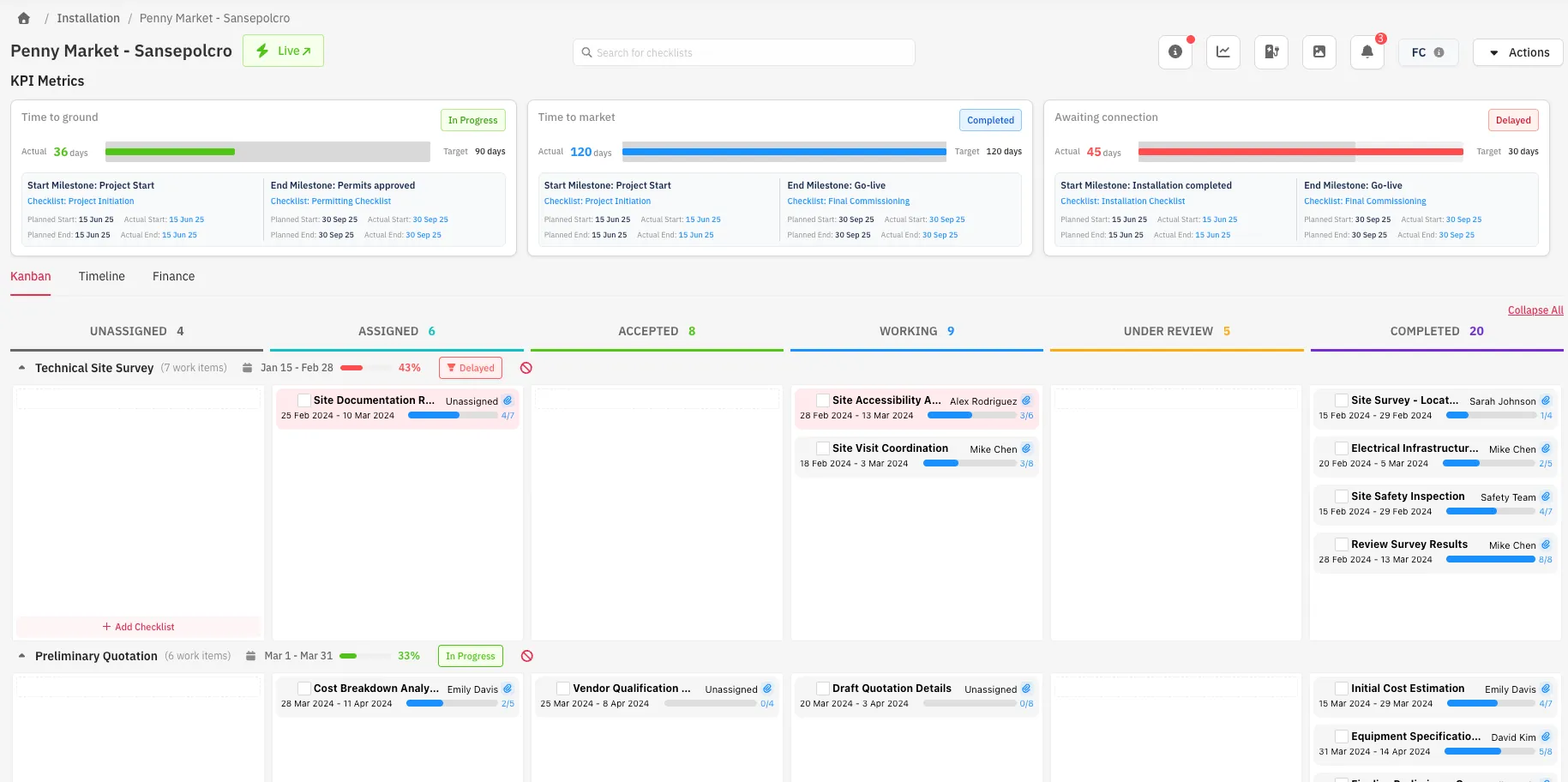Click the FC info badge

pyautogui.click(x=1428, y=52)
